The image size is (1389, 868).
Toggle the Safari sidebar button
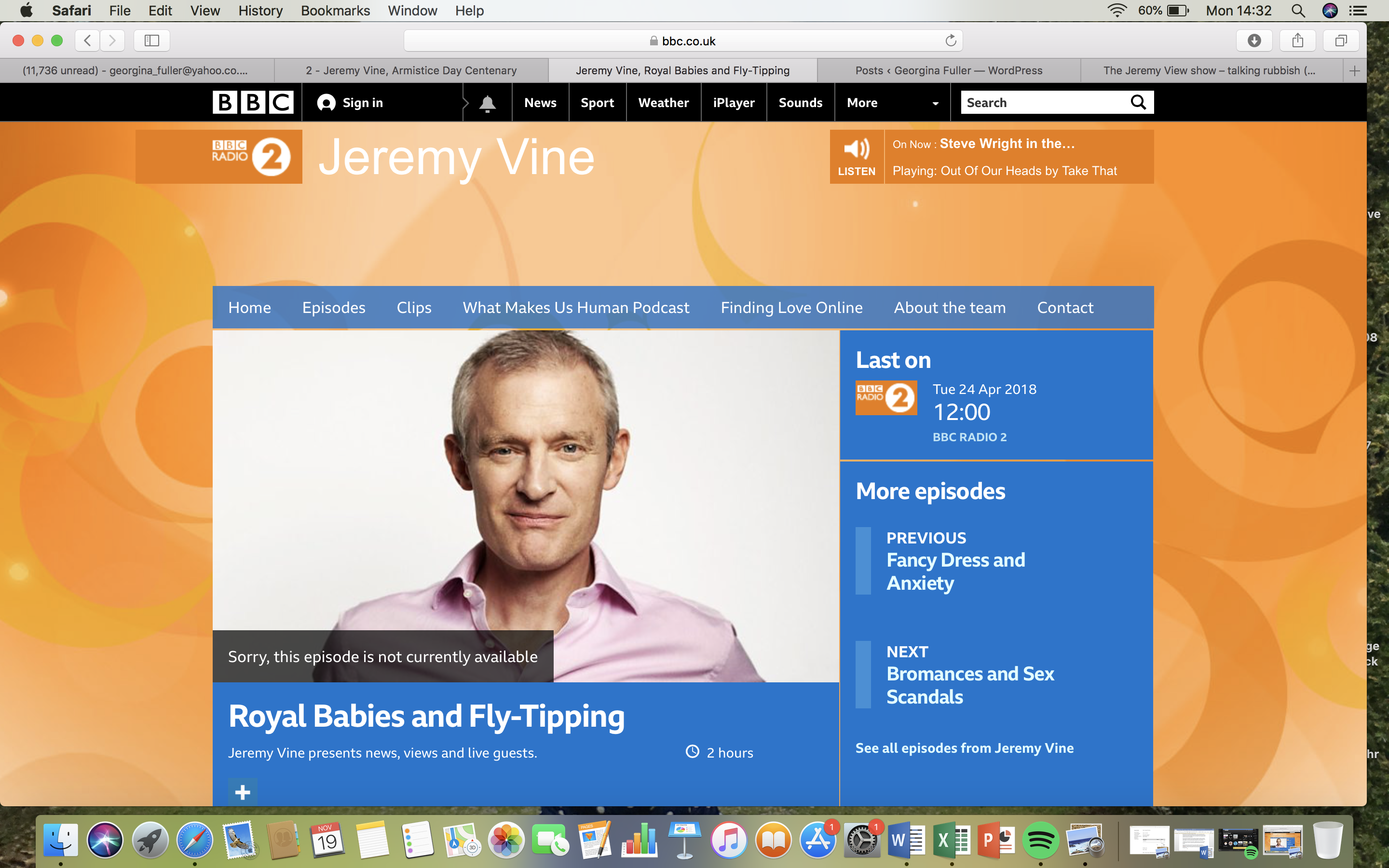tap(151, 40)
